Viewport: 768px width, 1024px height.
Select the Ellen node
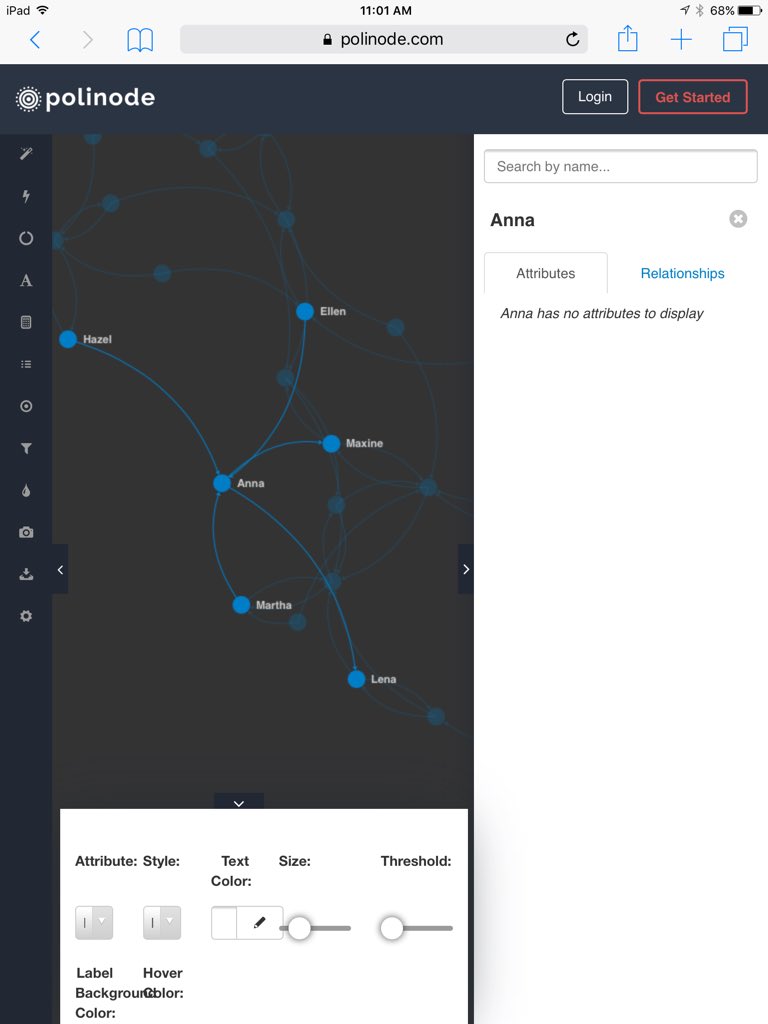click(x=305, y=312)
